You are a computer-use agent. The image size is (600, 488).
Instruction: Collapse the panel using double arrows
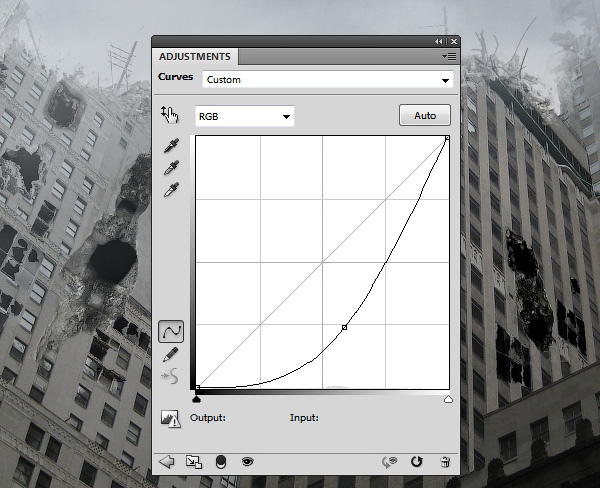[438, 41]
